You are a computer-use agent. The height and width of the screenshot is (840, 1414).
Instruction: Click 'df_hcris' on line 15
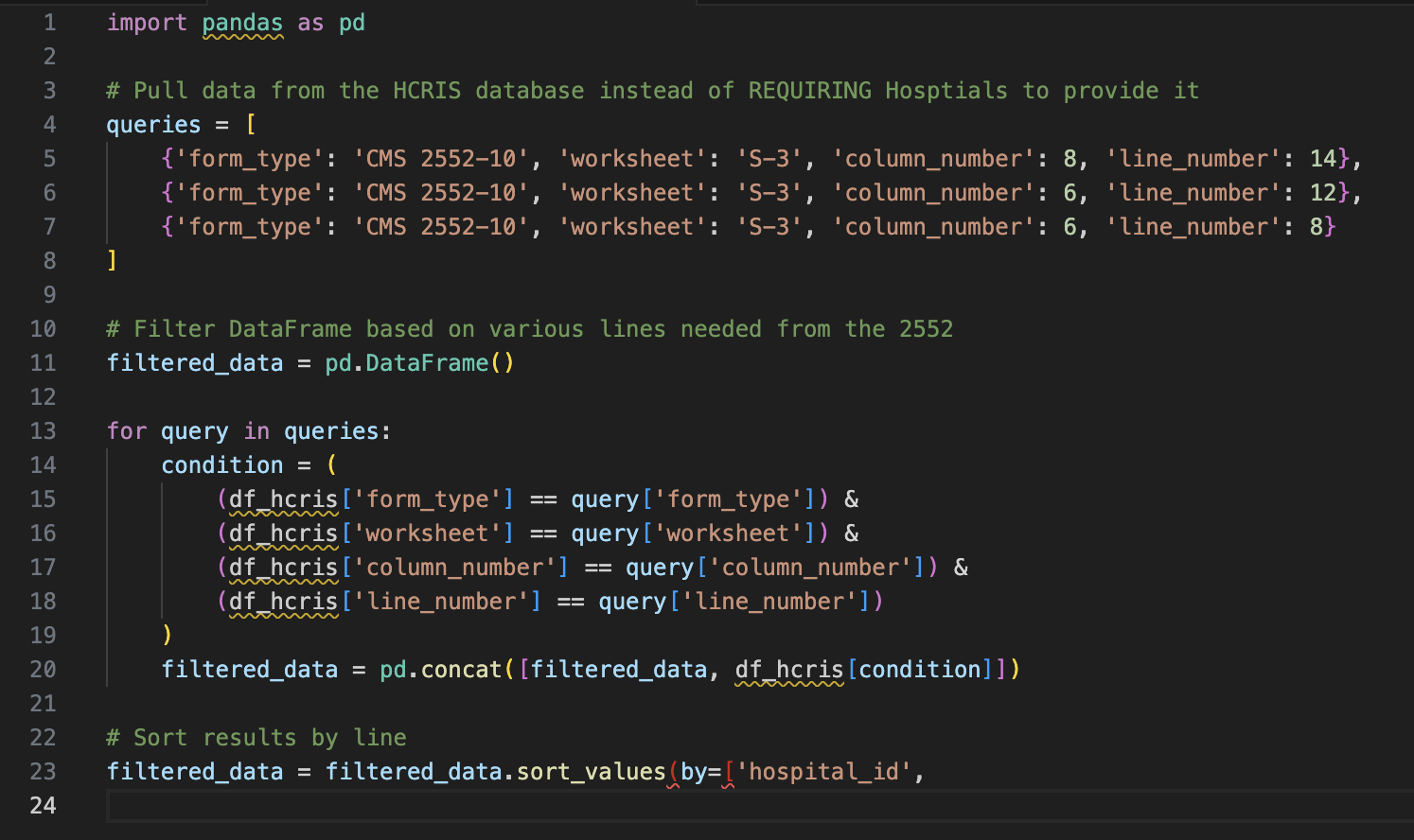click(283, 499)
